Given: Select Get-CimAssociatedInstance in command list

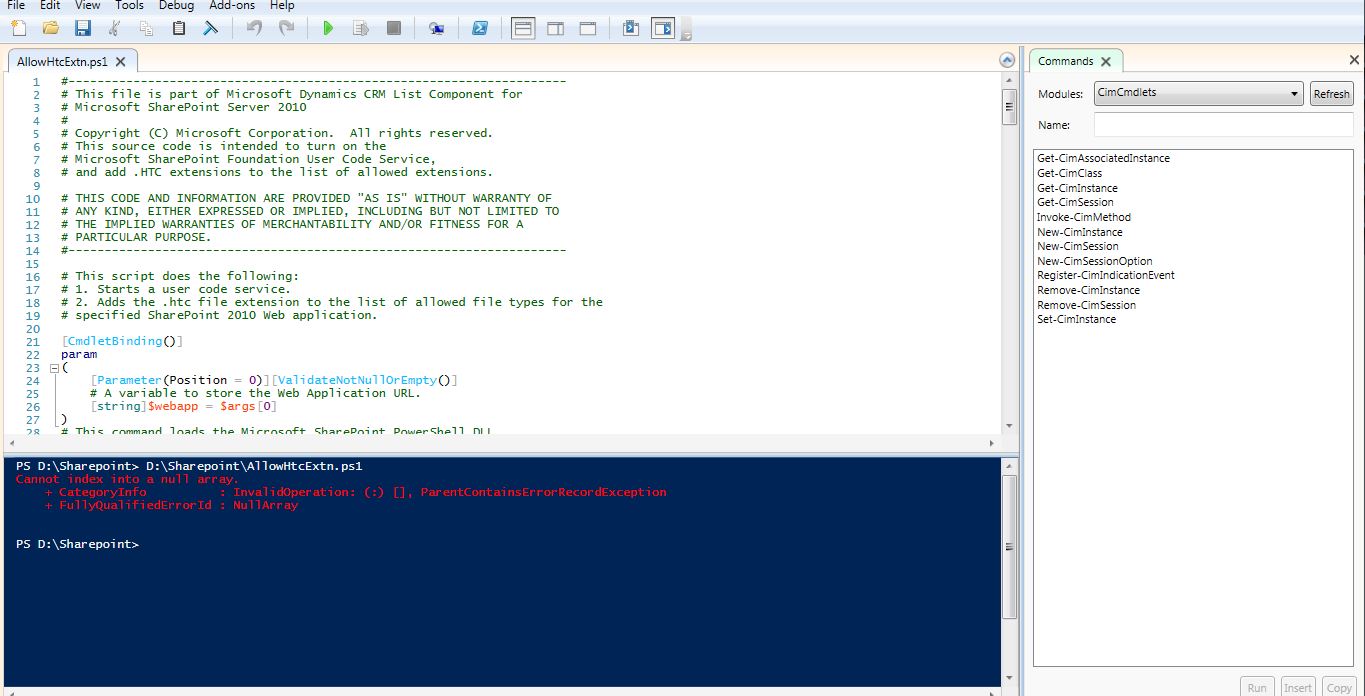Looking at the screenshot, I should click(x=1103, y=158).
